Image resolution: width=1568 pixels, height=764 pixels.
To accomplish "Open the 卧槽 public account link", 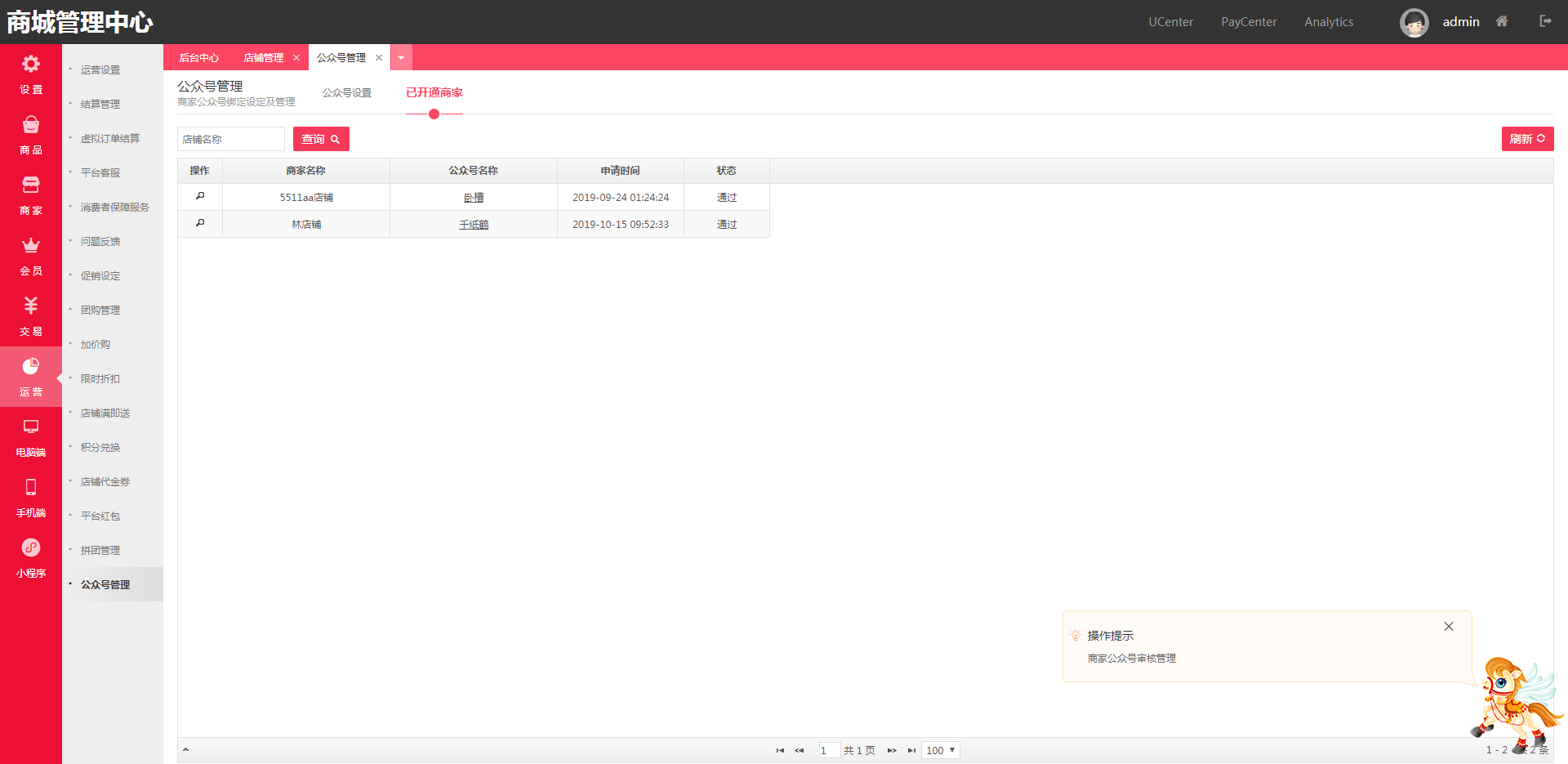I will click(474, 197).
